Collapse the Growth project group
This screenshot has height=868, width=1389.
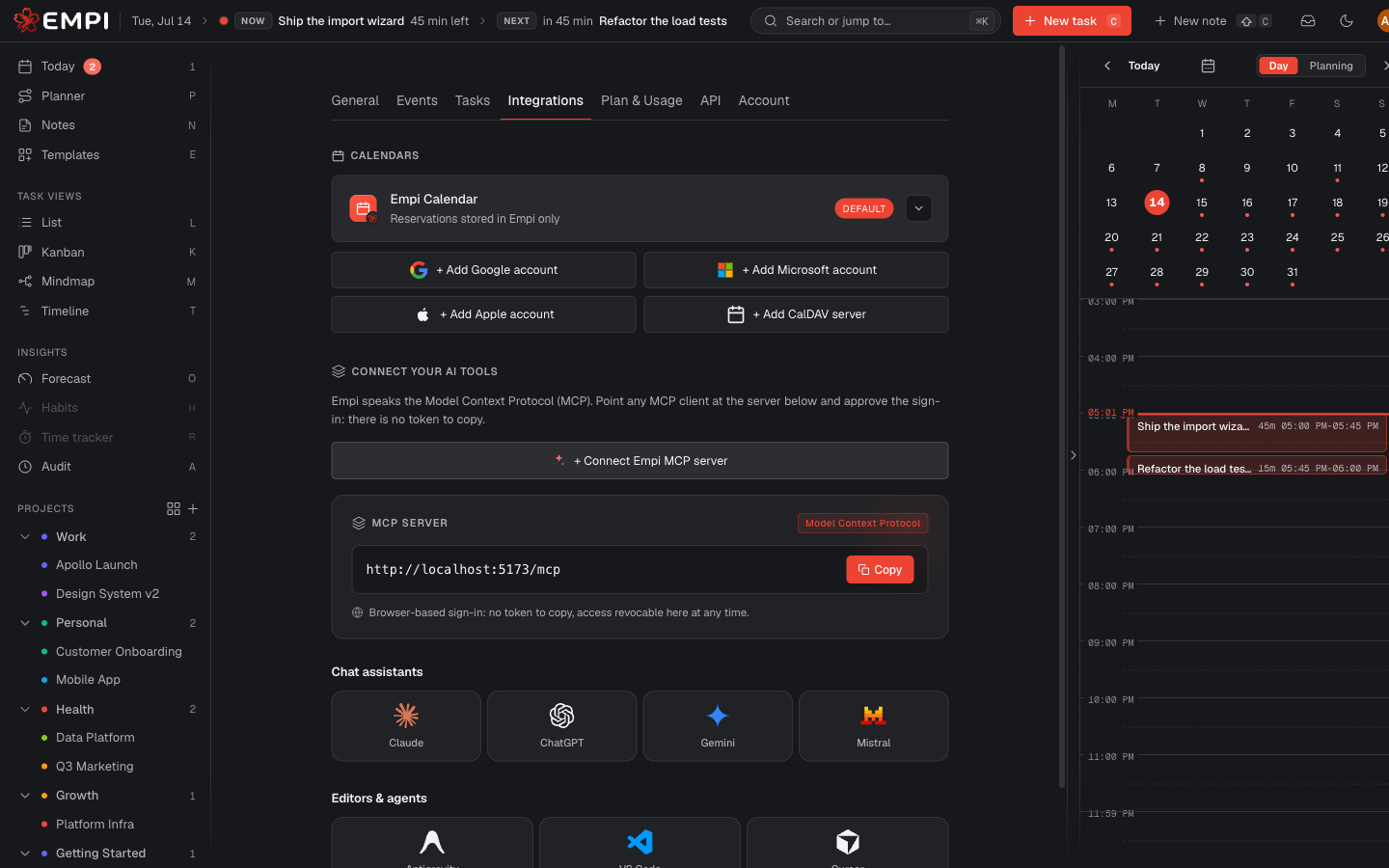(25, 796)
